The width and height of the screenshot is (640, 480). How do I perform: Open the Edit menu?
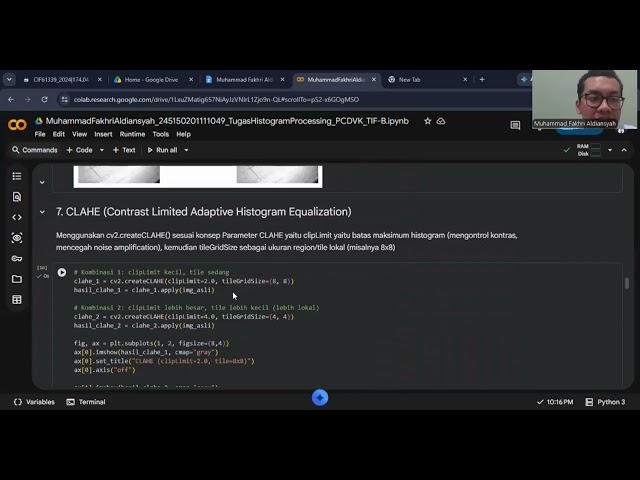point(59,134)
